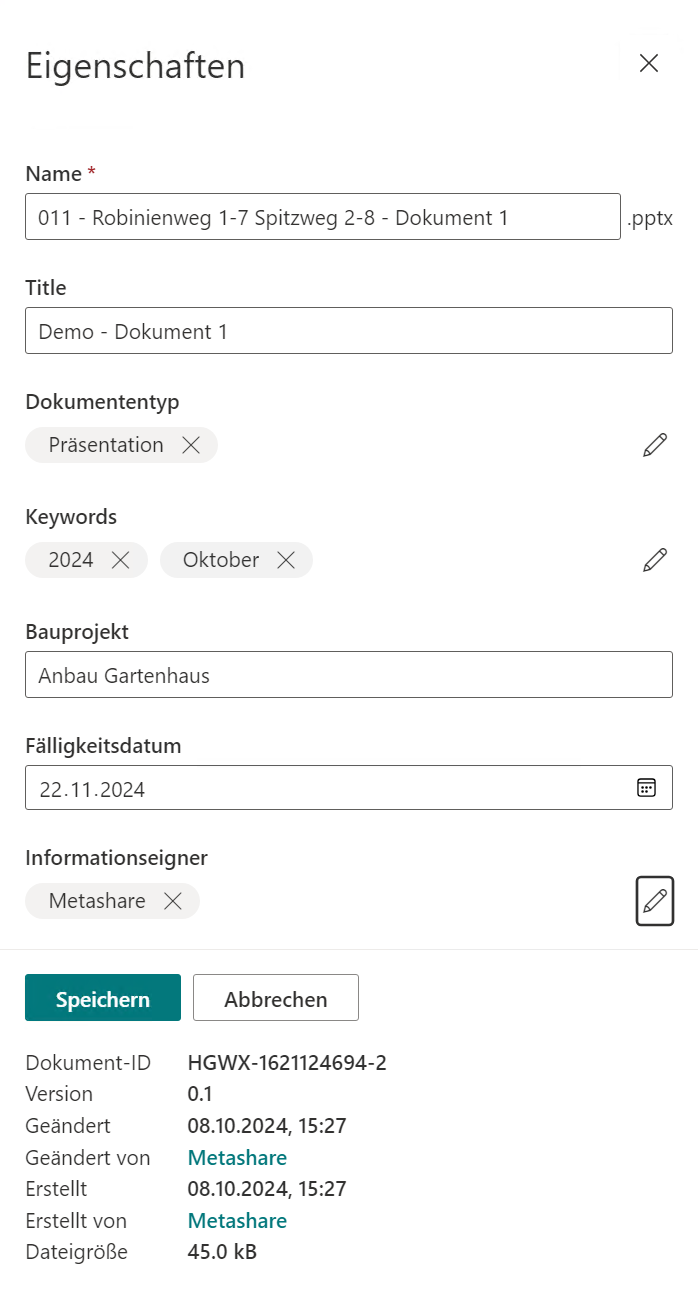Viewport: 698px width, 1290px height.
Task: Select the Präsentation tag chip
Action: coord(106,445)
